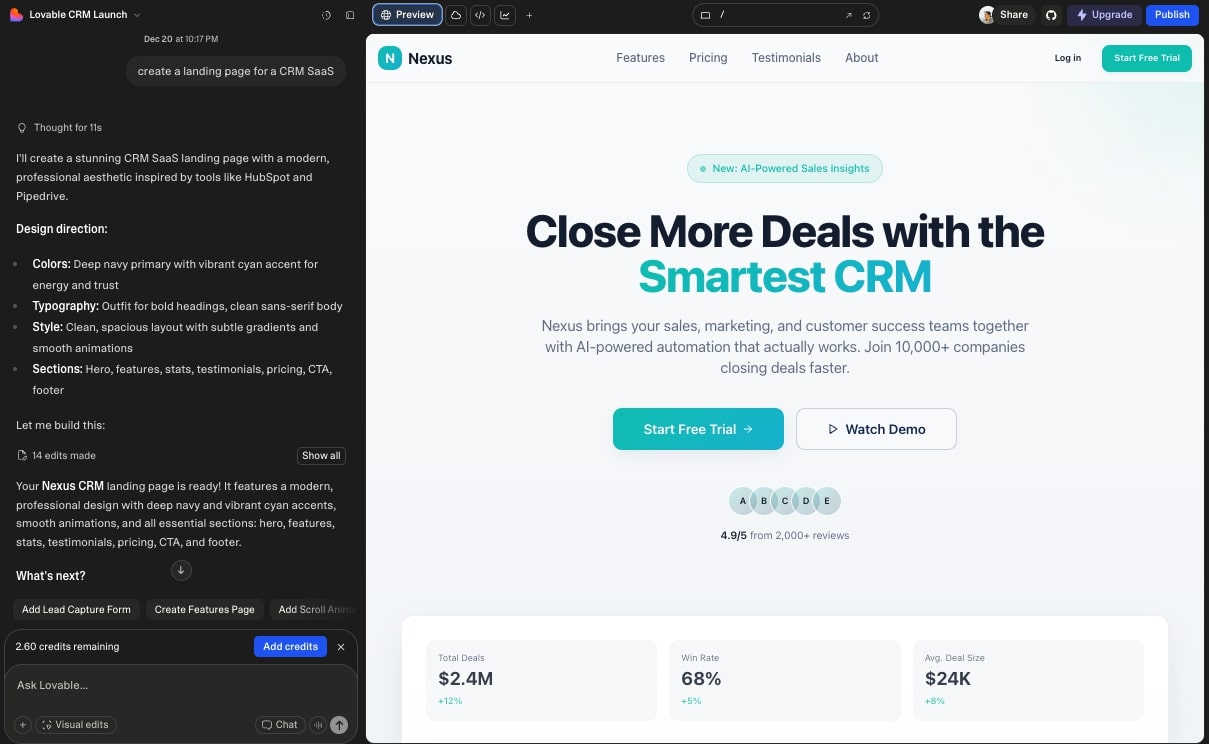Viewport: 1209px width, 744px height.
Task: Open analytics via the chart icon
Action: pos(505,15)
